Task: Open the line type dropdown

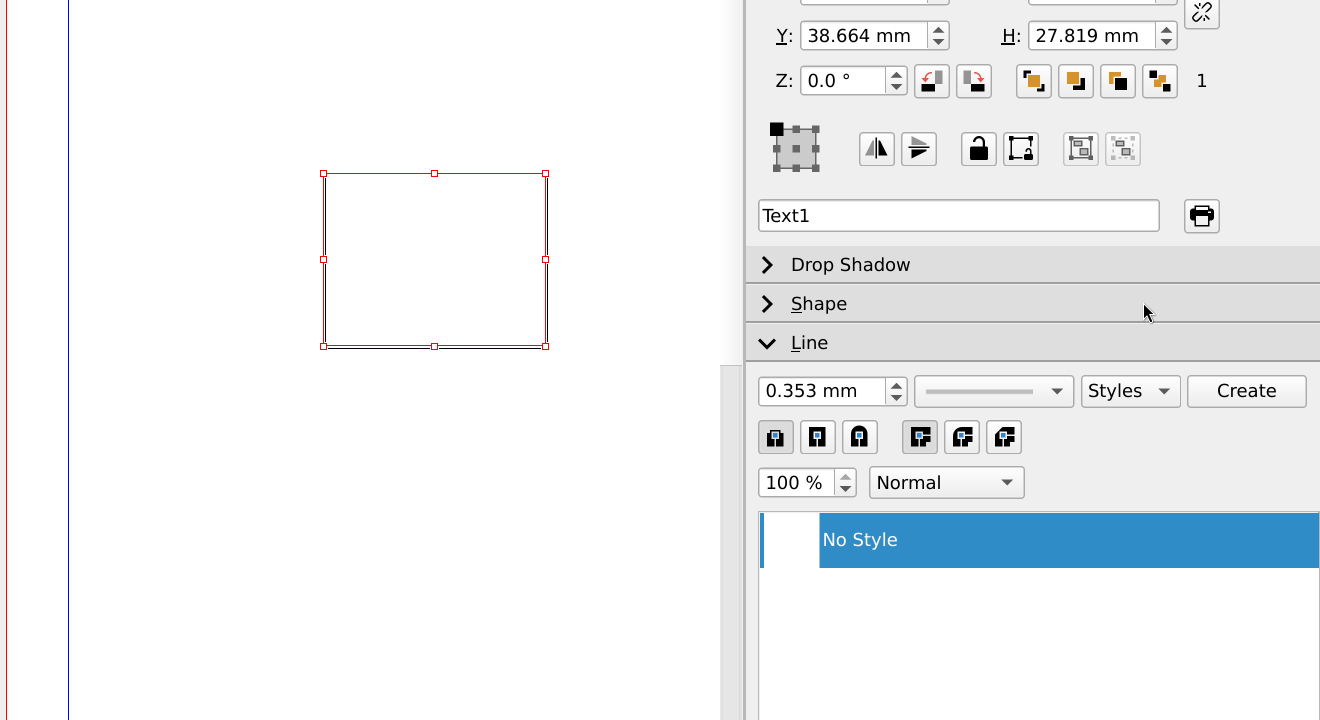Action: tap(993, 391)
